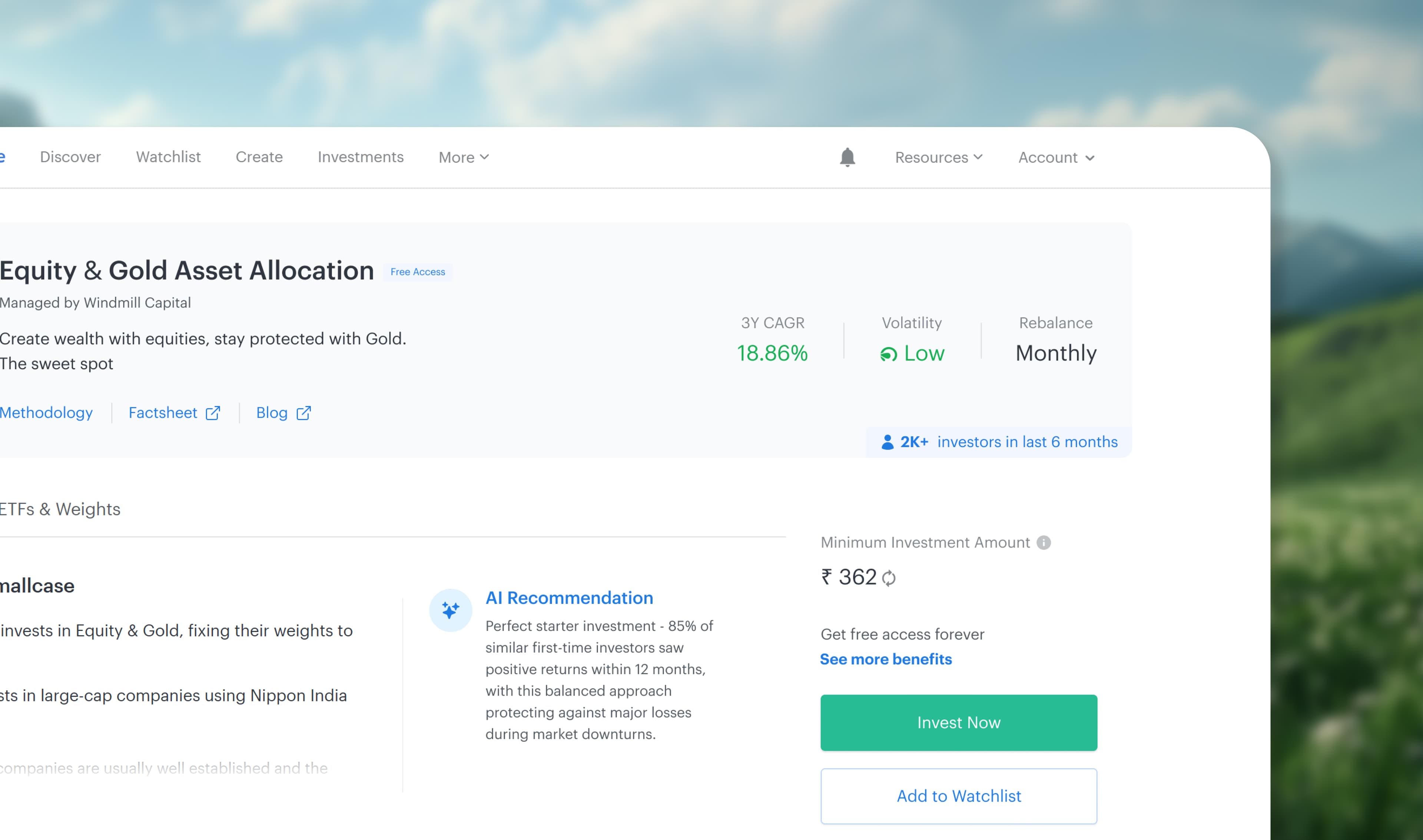Click the Minimum Investment Amount info icon
The height and width of the screenshot is (840, 1423).
tap(1044, 542)
